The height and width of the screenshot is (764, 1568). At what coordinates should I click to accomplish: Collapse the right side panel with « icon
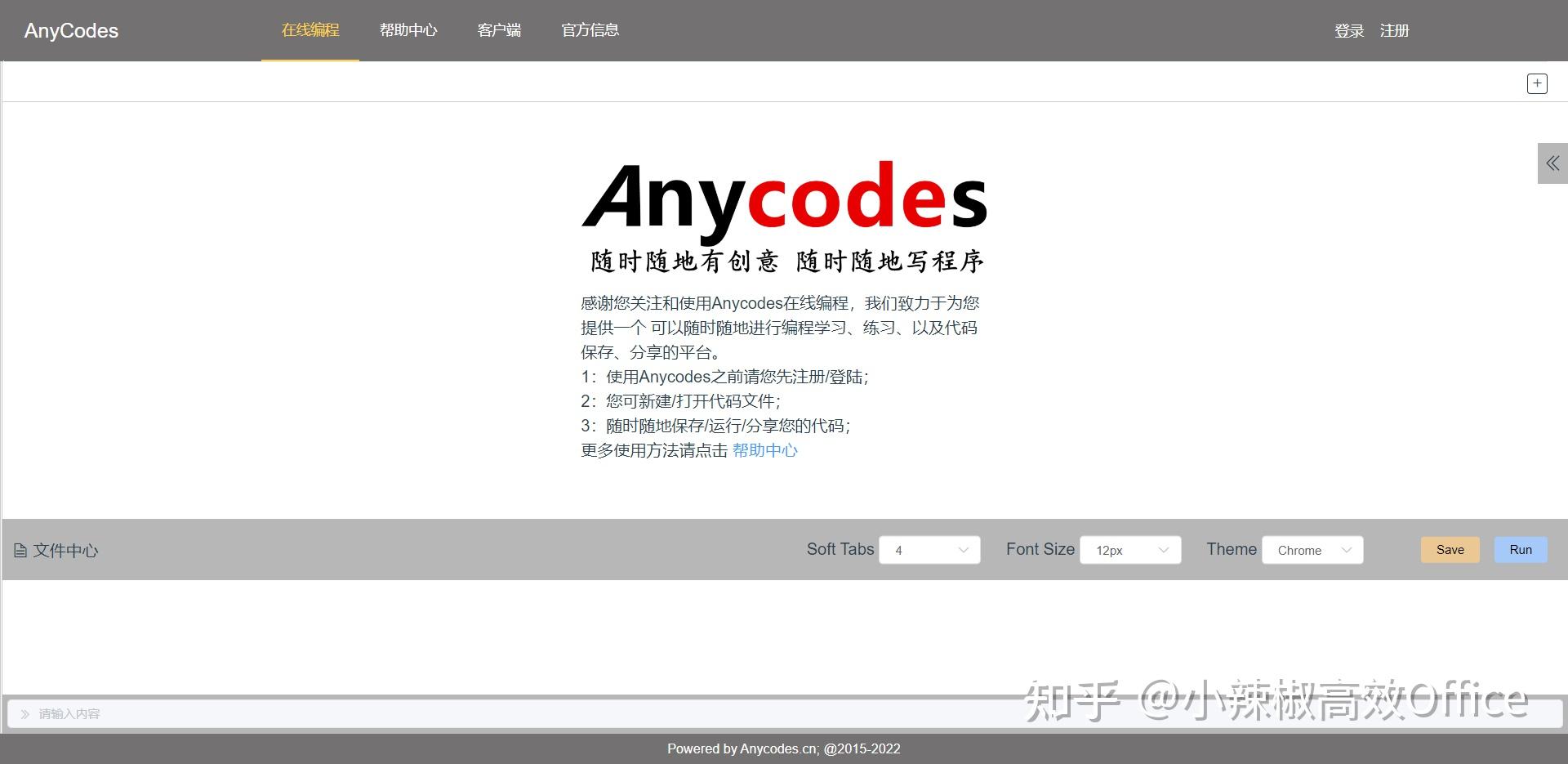pos(1552,163)
